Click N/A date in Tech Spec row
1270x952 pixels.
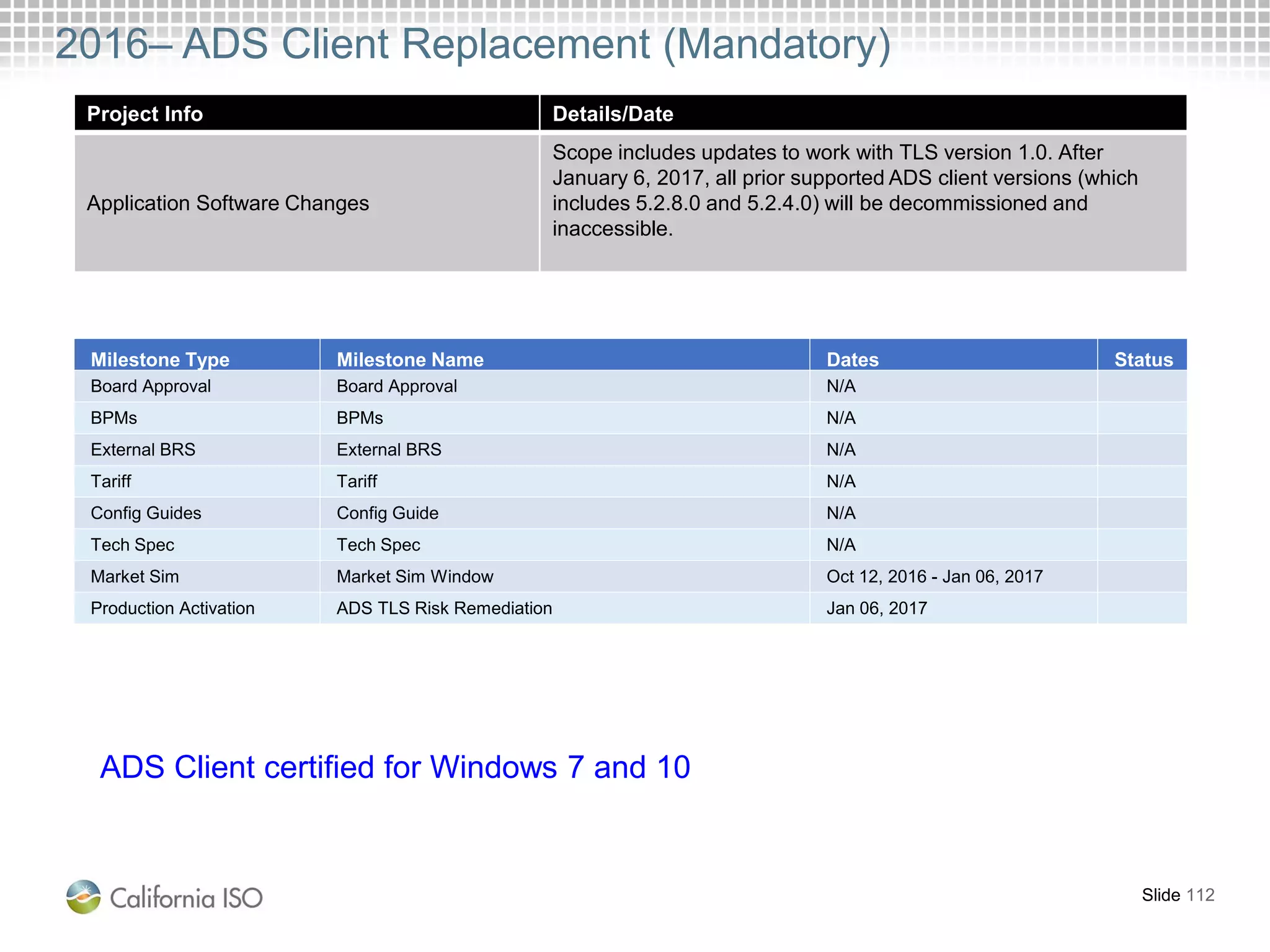click(x=841, y=545)
